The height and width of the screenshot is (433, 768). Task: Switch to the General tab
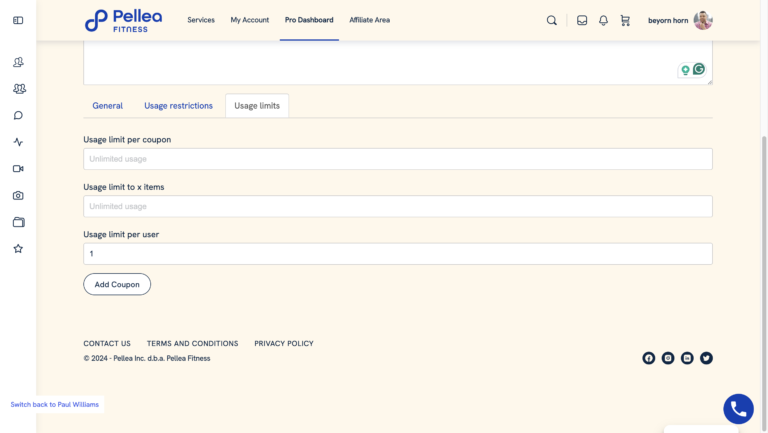point(108,106)
